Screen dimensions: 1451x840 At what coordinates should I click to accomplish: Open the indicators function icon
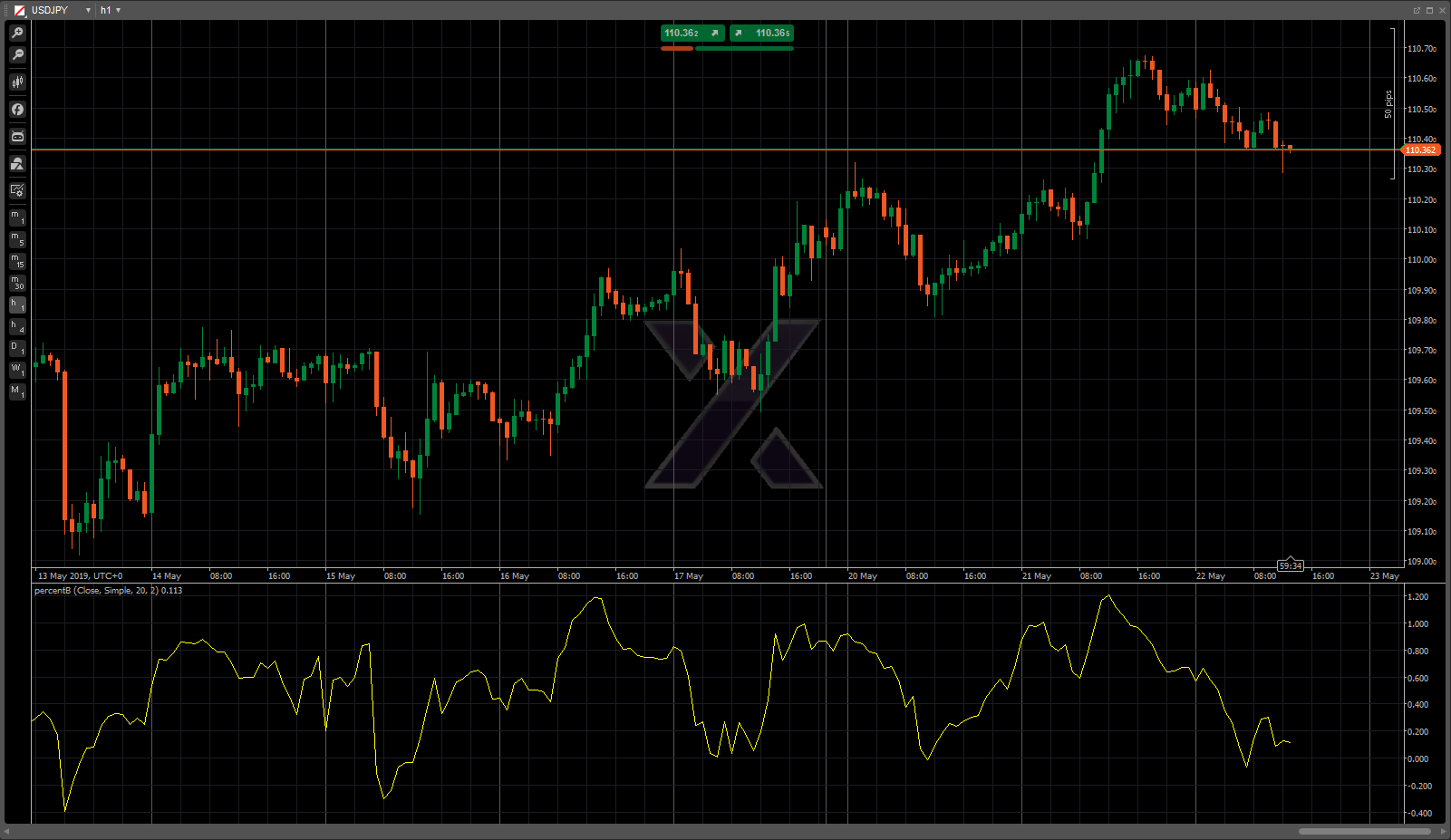(17, 110)
